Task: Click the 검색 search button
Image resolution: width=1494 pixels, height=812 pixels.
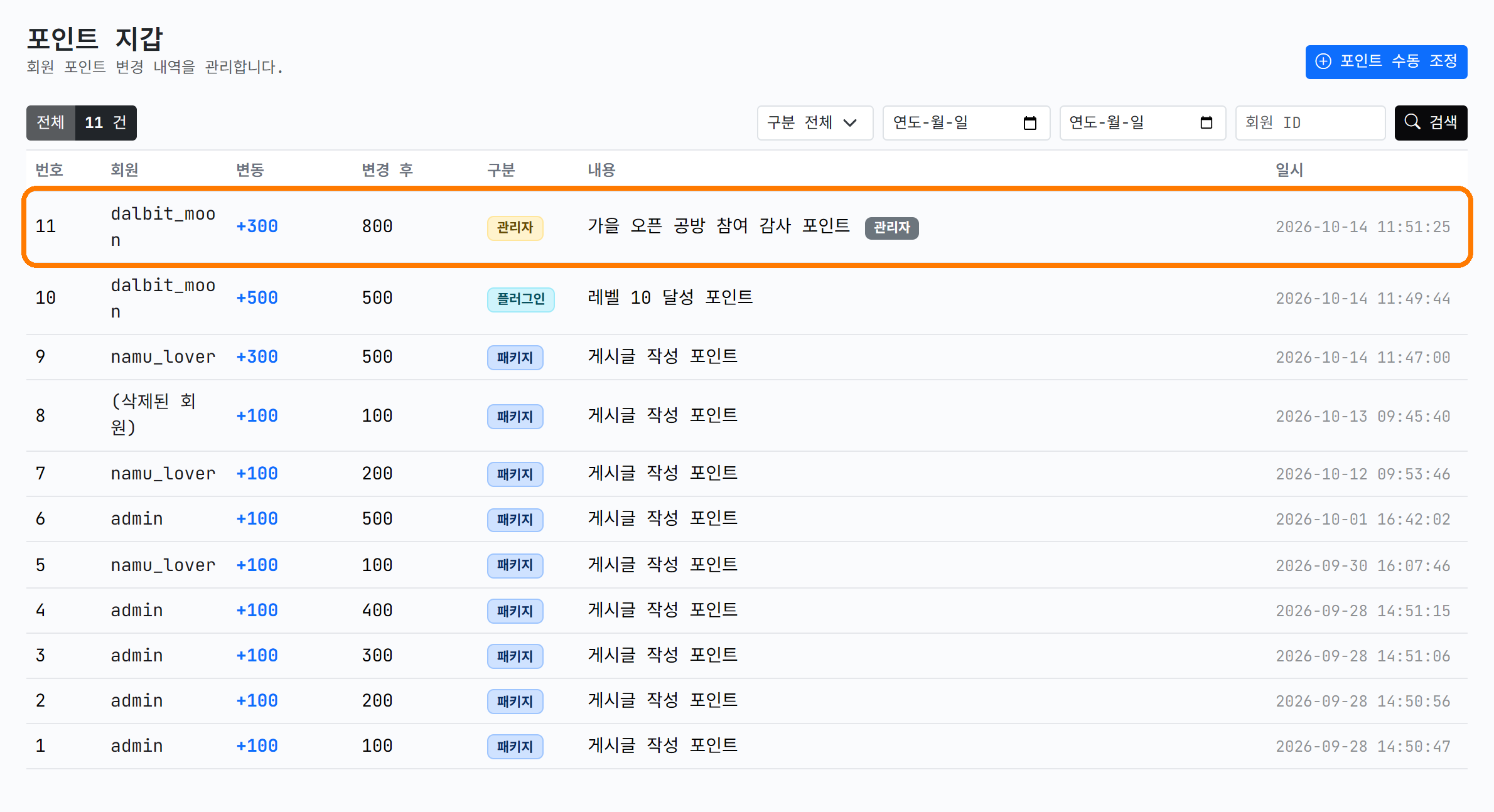Action: pos(1431,122)
